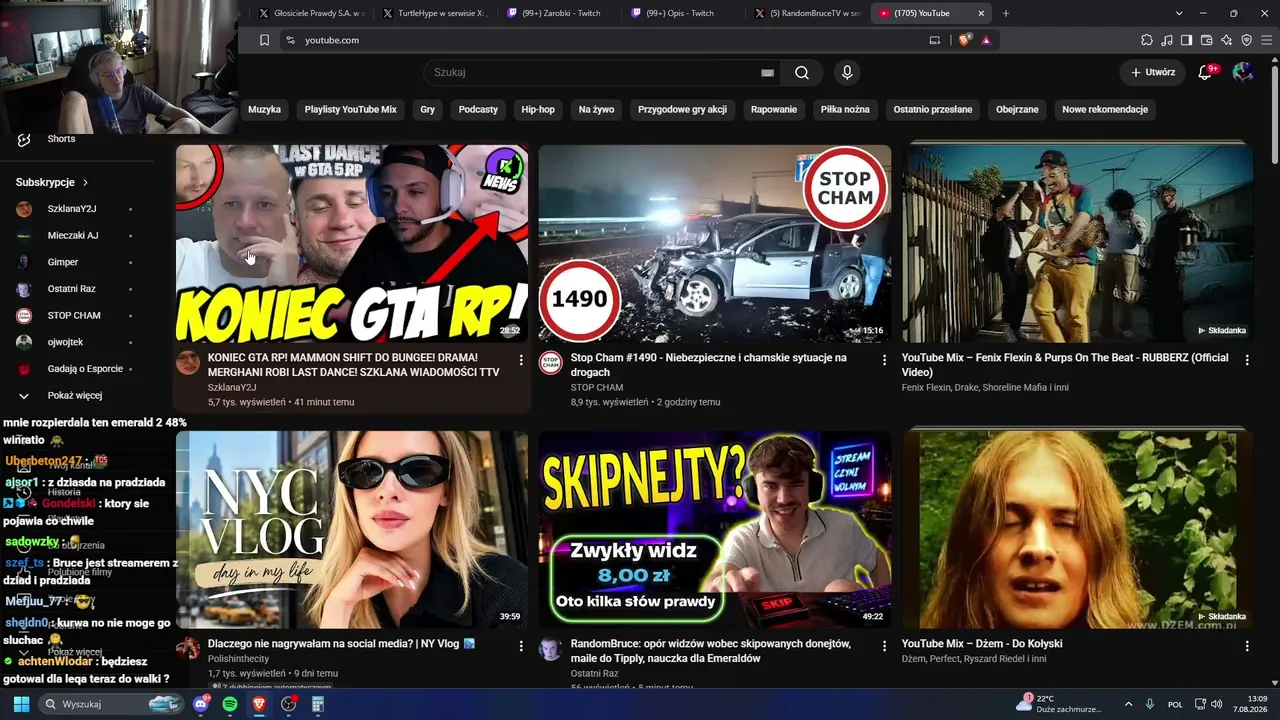Open OBS Studio from the taskbar

point(289,704)
